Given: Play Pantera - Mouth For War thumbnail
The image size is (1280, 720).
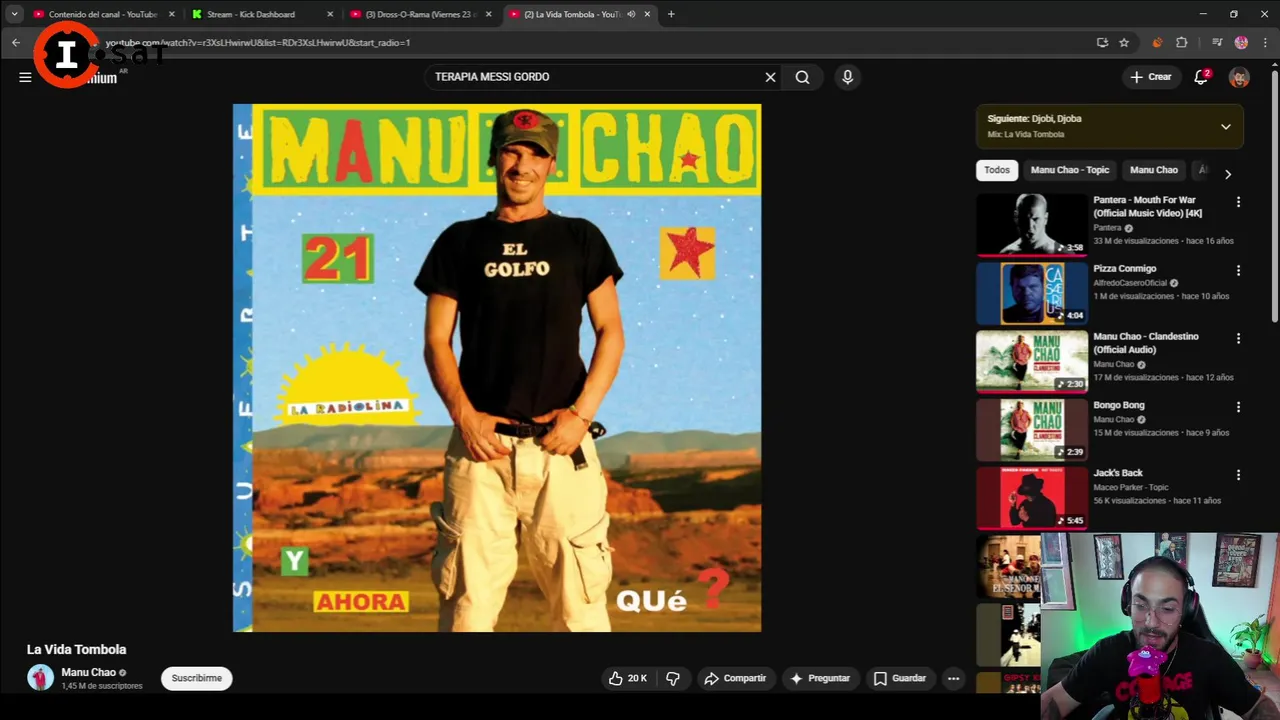Looking at the screenshot, I should click(x=1032, y=225).
